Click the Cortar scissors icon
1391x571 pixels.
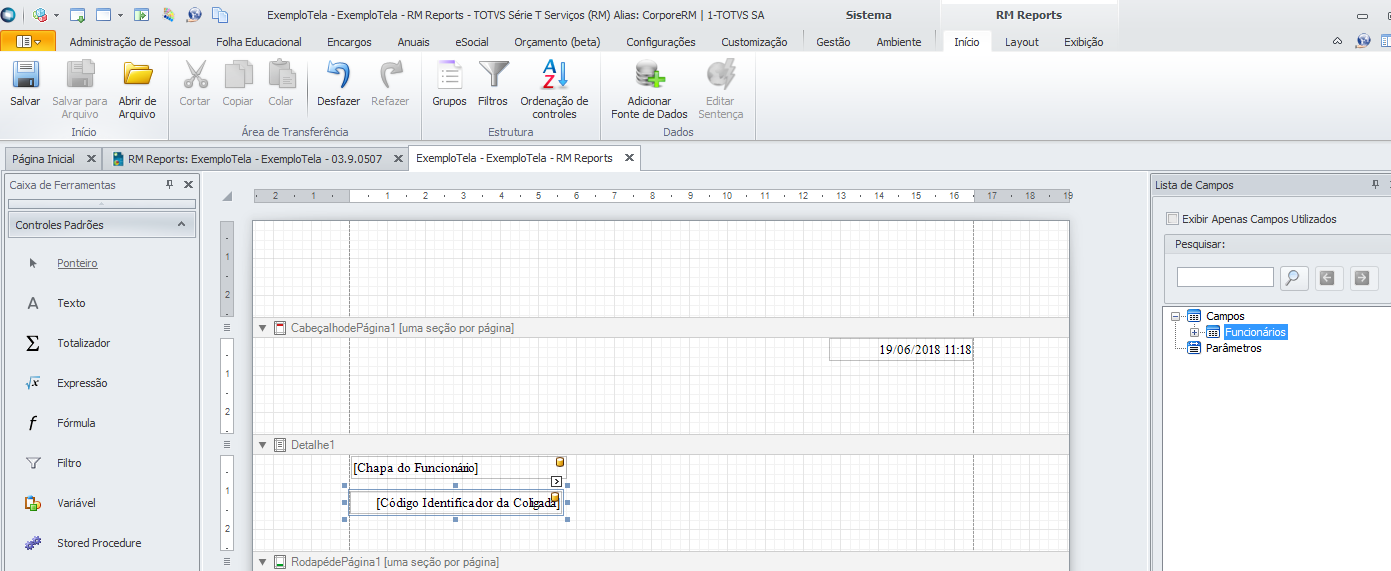195,75
